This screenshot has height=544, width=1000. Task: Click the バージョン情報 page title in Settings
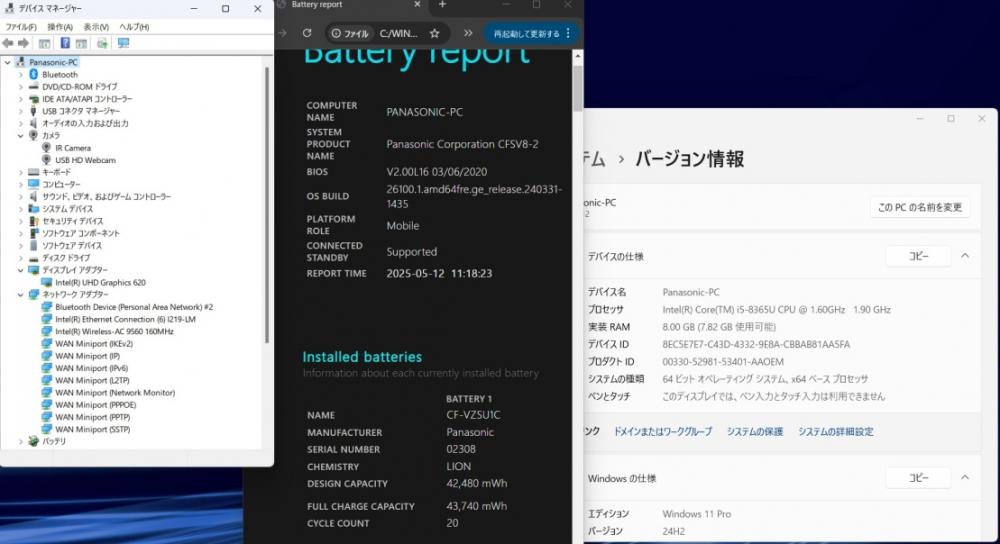689,159
